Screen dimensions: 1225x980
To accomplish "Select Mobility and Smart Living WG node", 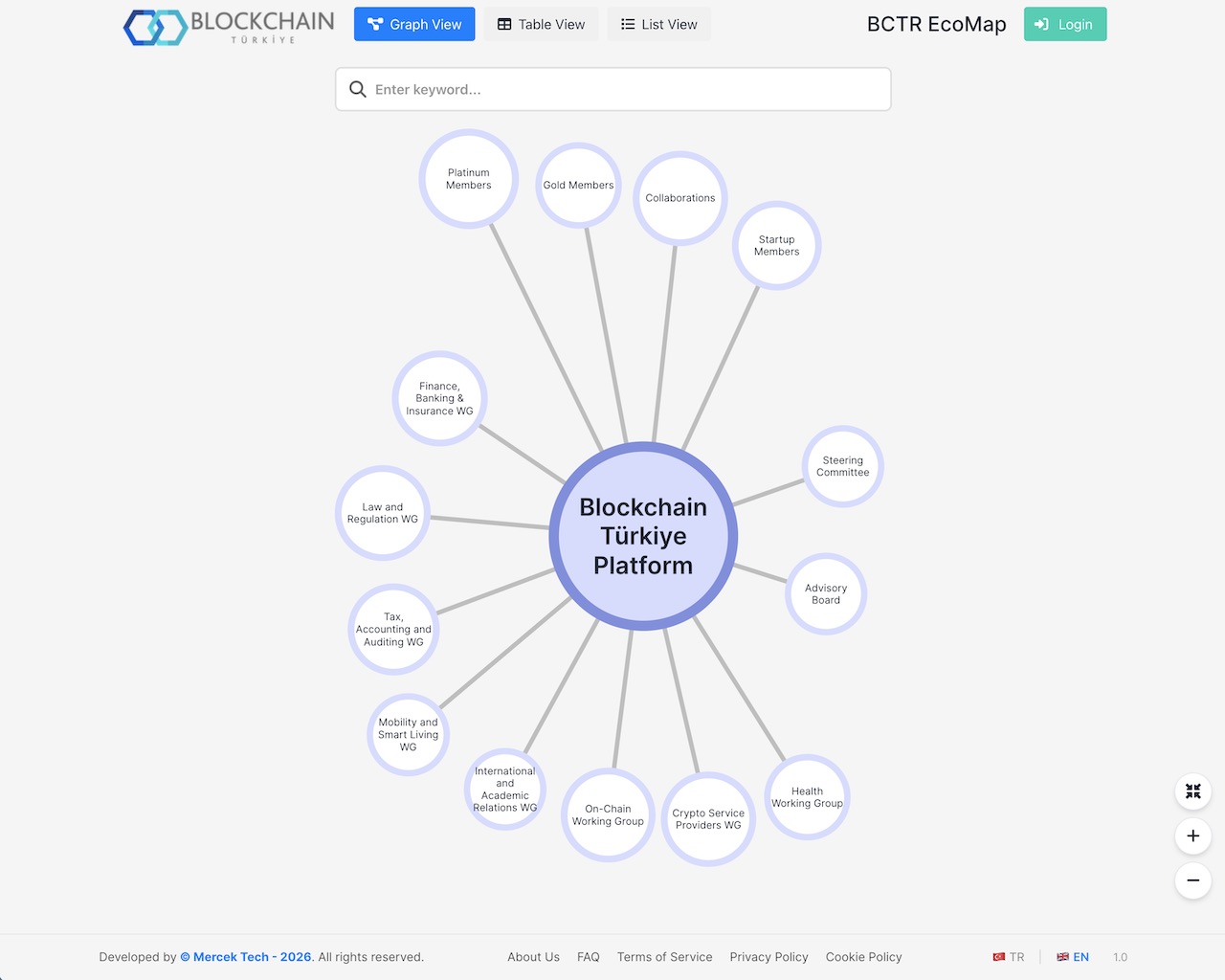I will [409, 735].
